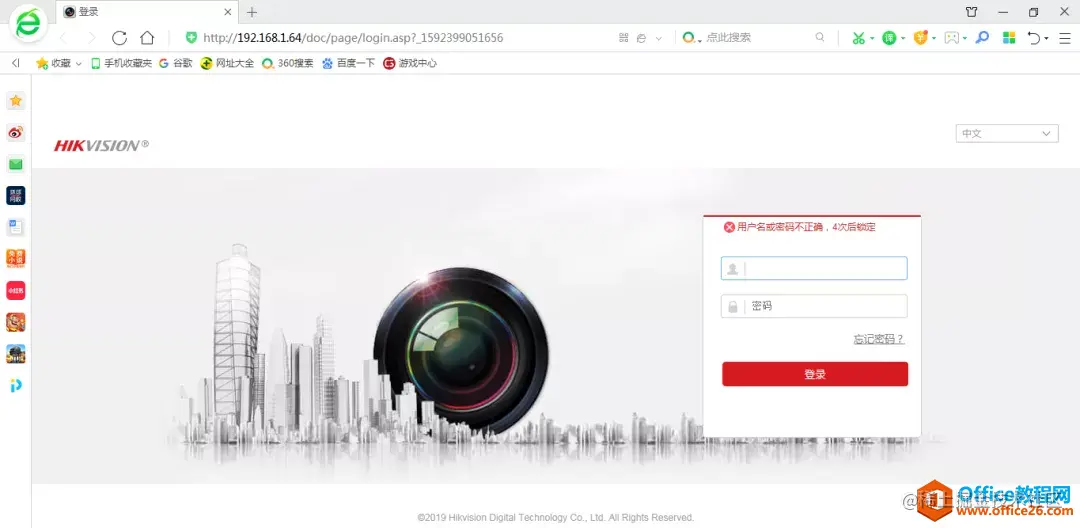Click the undo closed page arrow icon

(x=1034, y=38)
